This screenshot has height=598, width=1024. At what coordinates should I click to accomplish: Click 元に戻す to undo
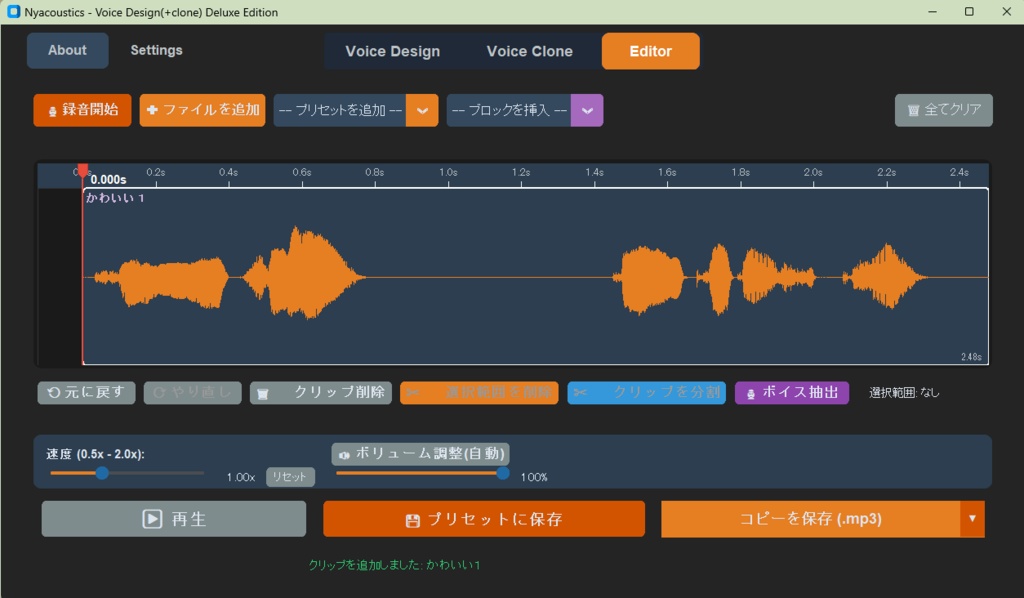click(x=86, y=392)
